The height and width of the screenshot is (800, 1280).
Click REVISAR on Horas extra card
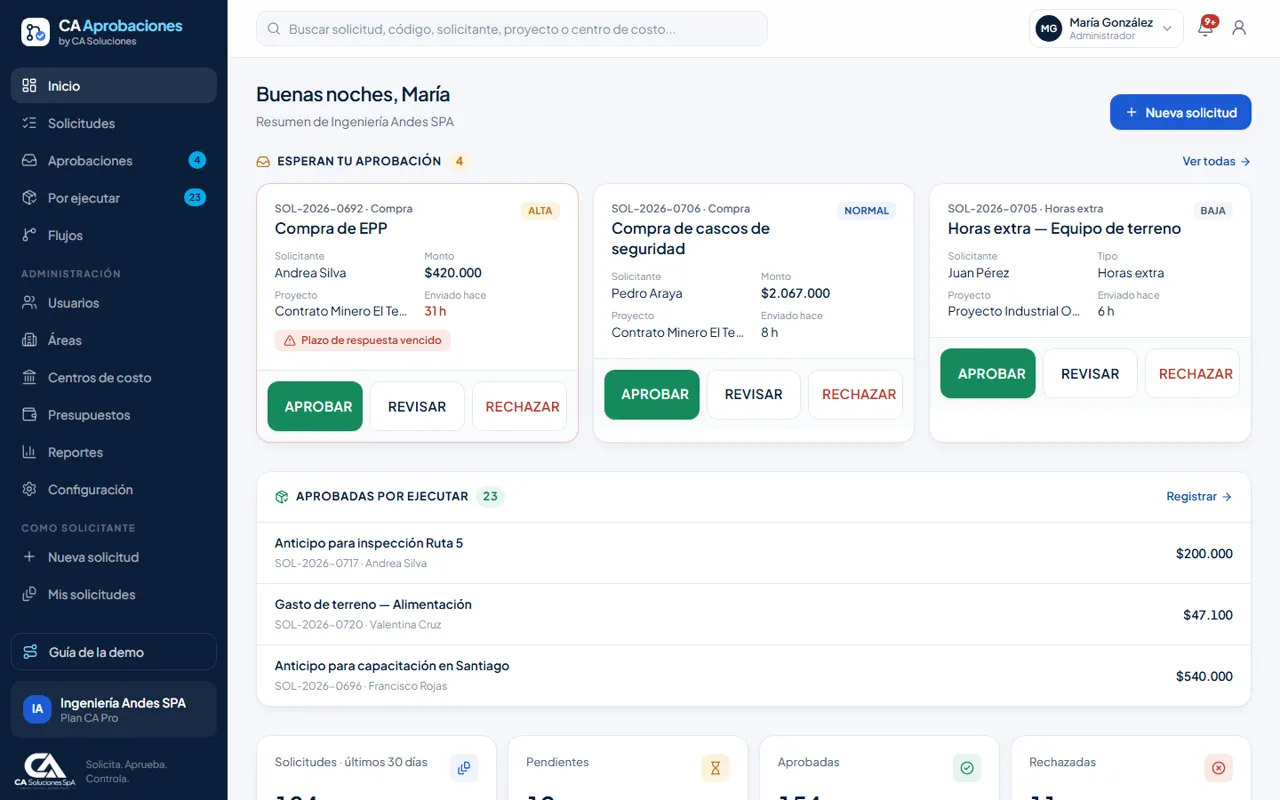(x=1090, y=373)
